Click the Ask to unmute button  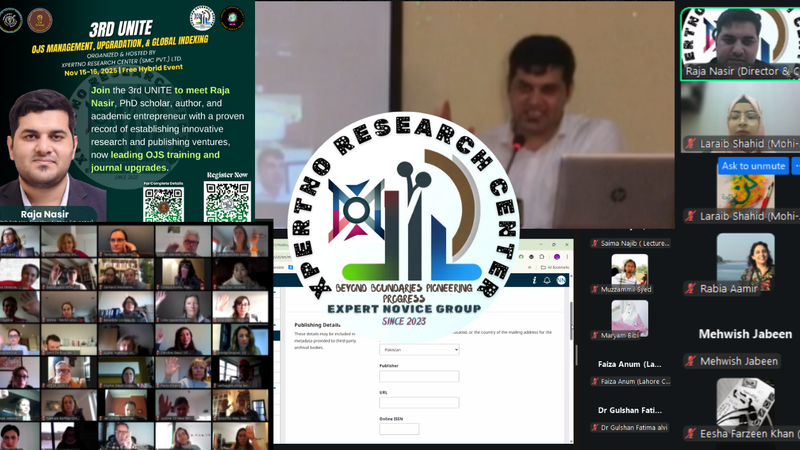(753, 166)
